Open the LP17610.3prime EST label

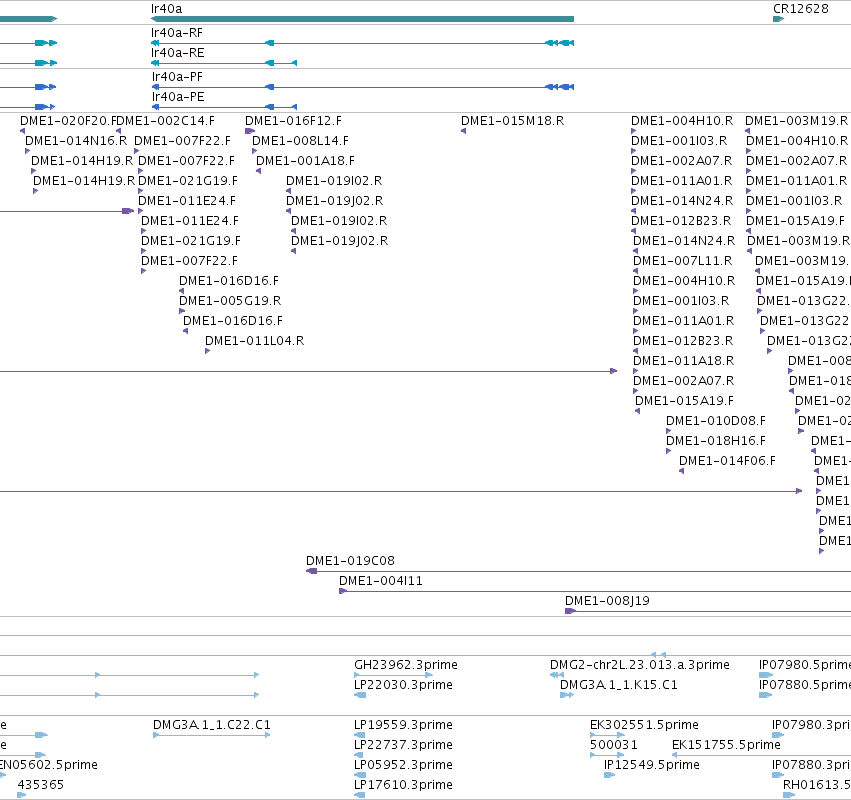[x=403, y=785]
